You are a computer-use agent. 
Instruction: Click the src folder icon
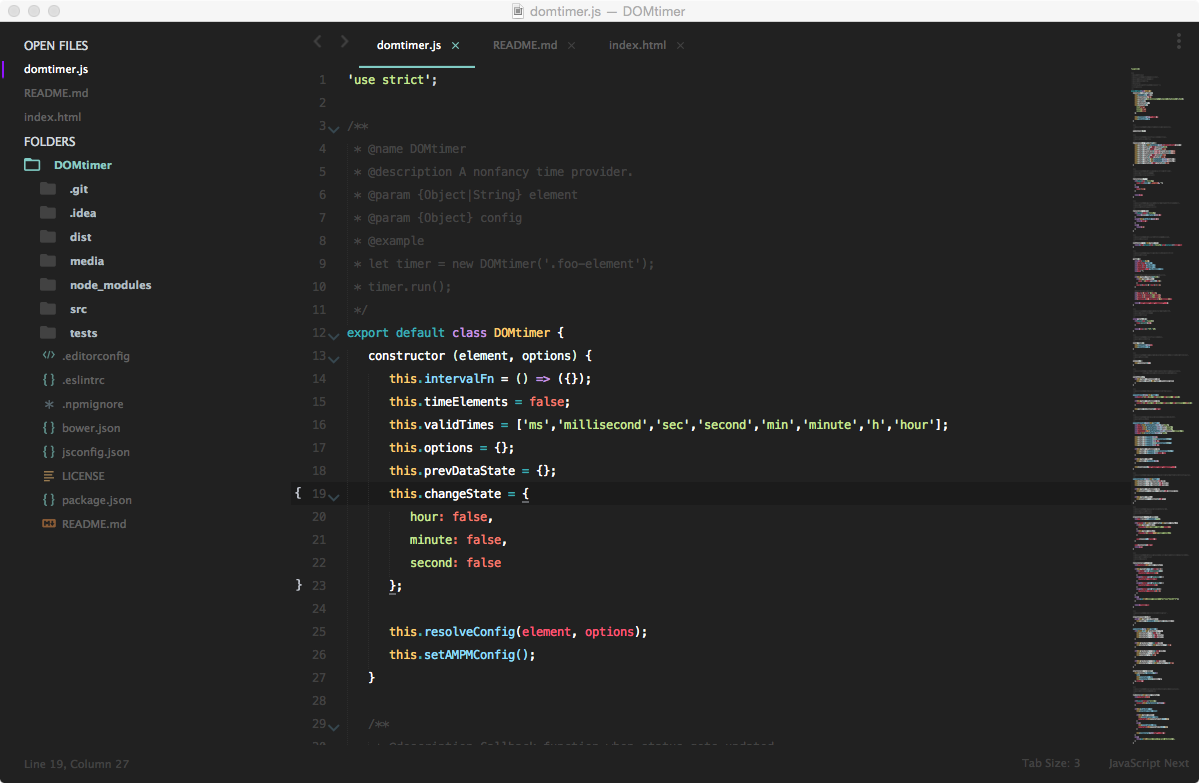48,309
